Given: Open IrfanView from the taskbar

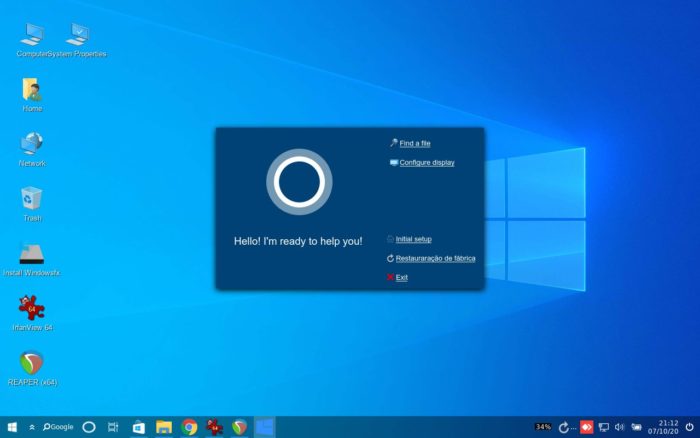Looking at the screenshot, I should (214, 427).
